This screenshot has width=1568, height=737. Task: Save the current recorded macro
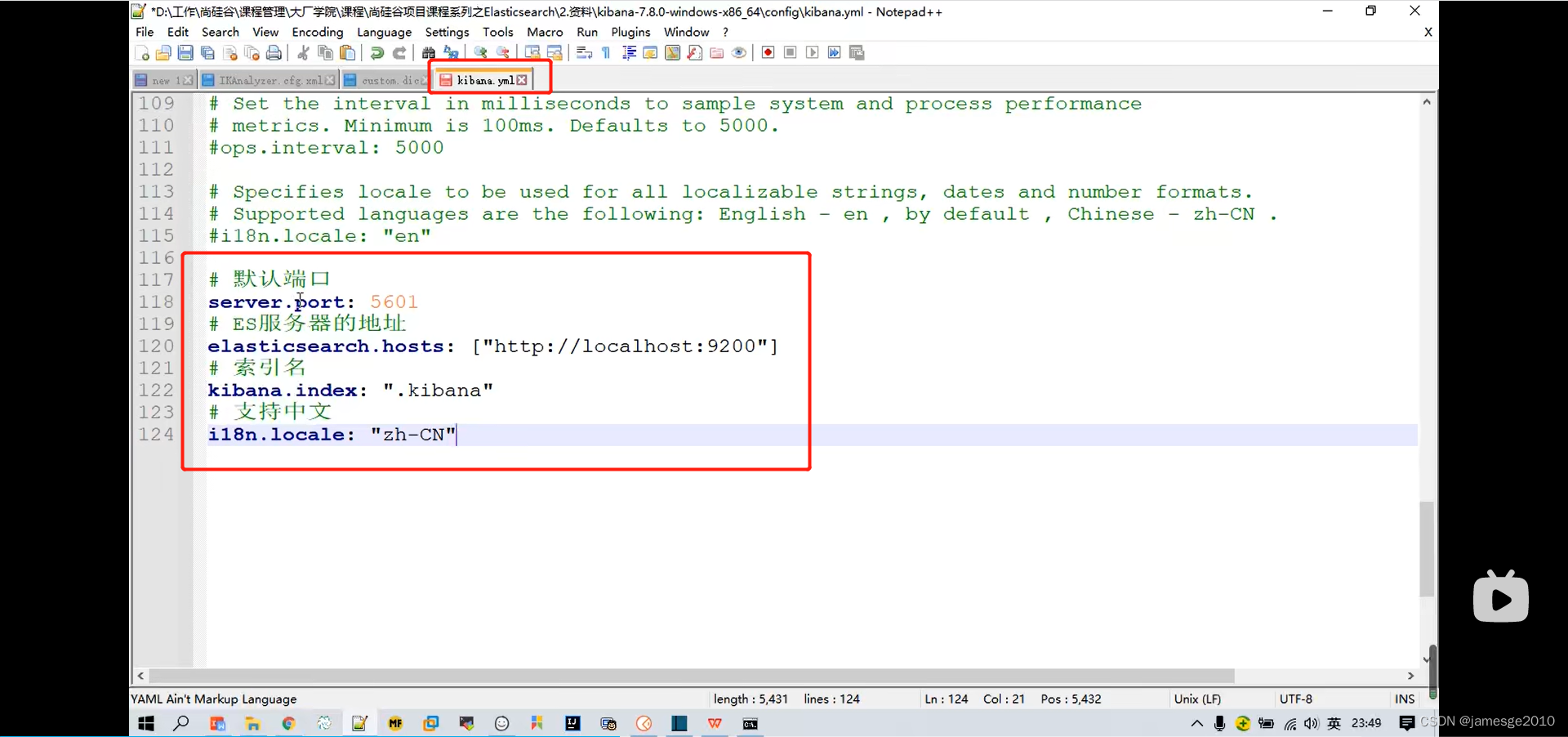pyautogui.click(x=857, y=53)
